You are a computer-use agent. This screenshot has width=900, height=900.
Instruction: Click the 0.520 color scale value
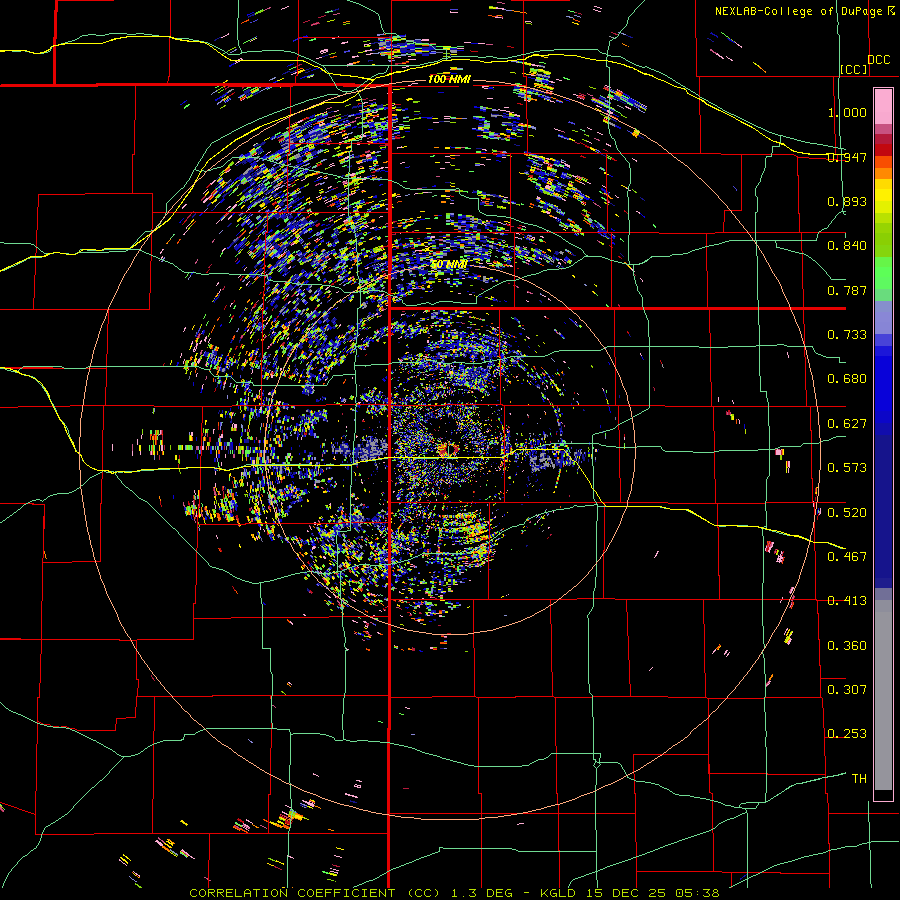pos(847,513)
